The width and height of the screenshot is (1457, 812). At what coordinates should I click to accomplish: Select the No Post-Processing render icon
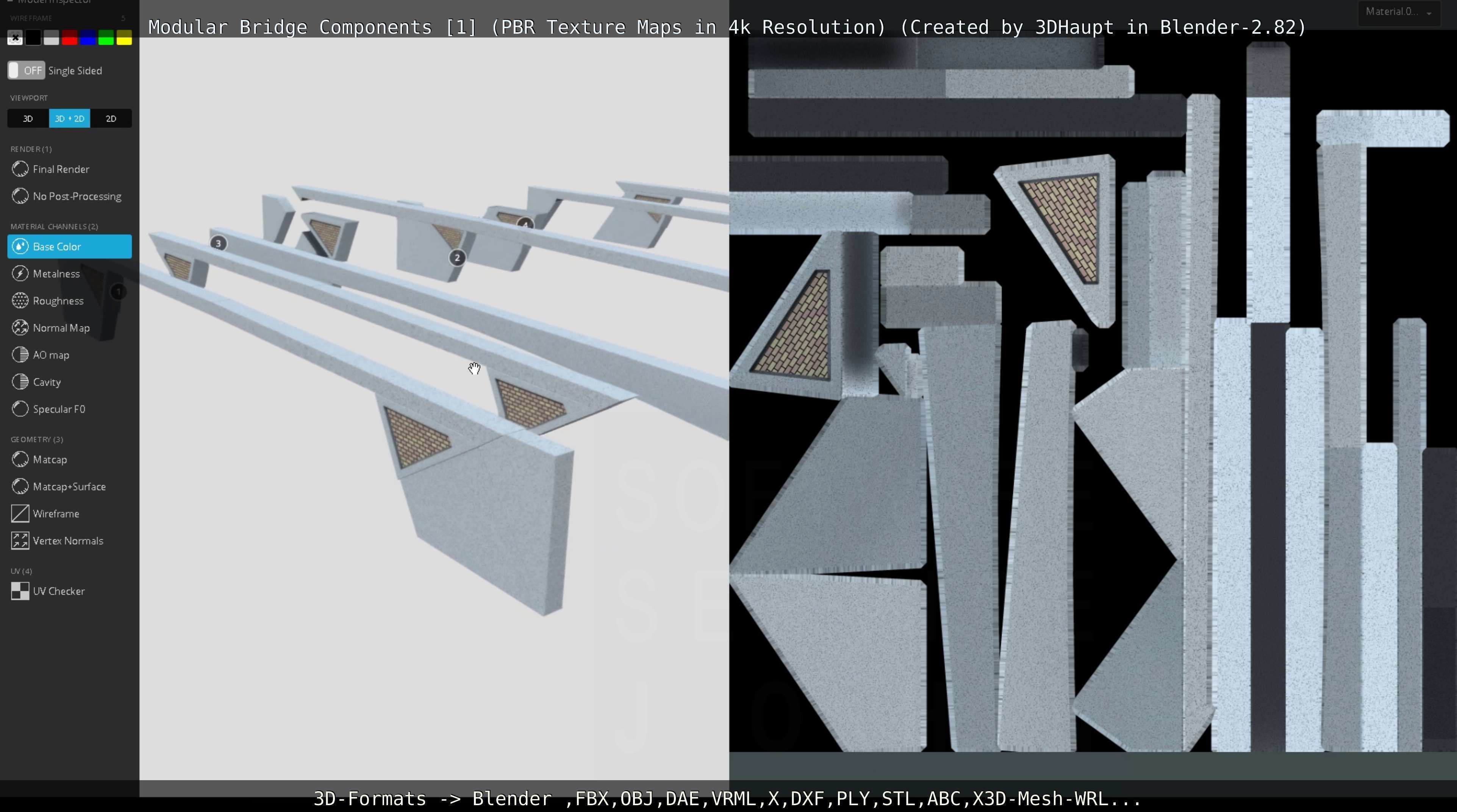click(x=20, y=196)
